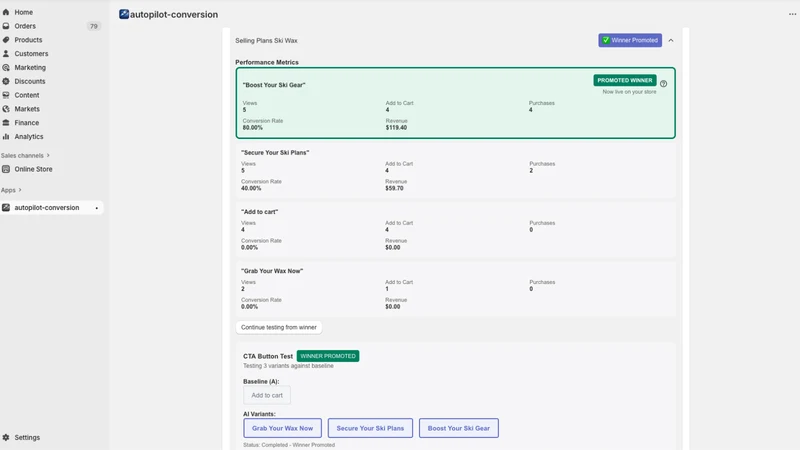This screenshot has width=800, height=450.
Task: Click the Online Store icon
Action: coord(6,169)
